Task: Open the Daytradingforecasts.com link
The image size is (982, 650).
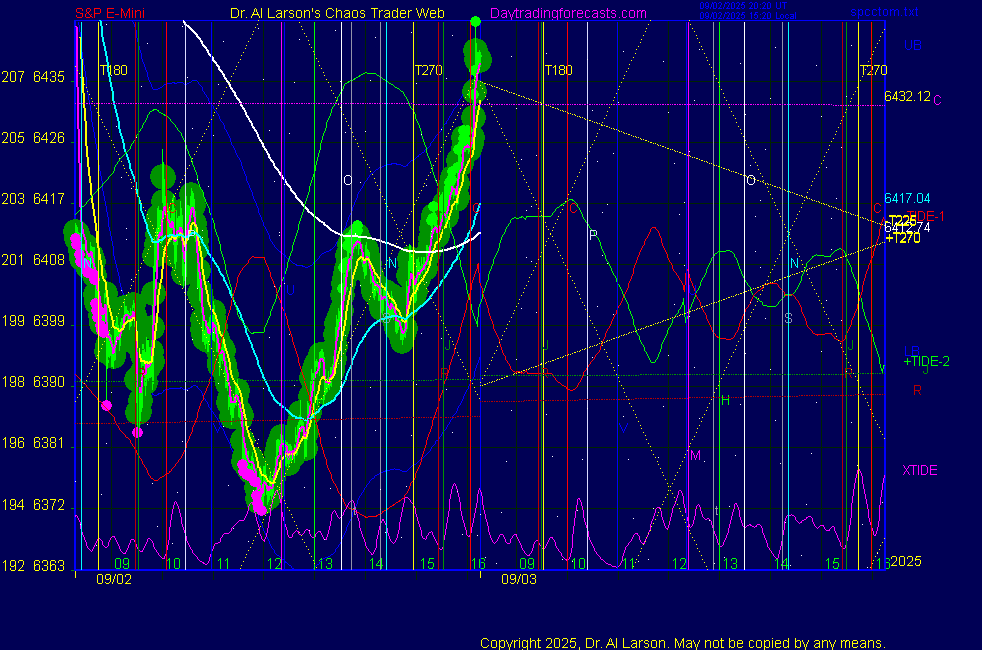Action: point(568,14)
